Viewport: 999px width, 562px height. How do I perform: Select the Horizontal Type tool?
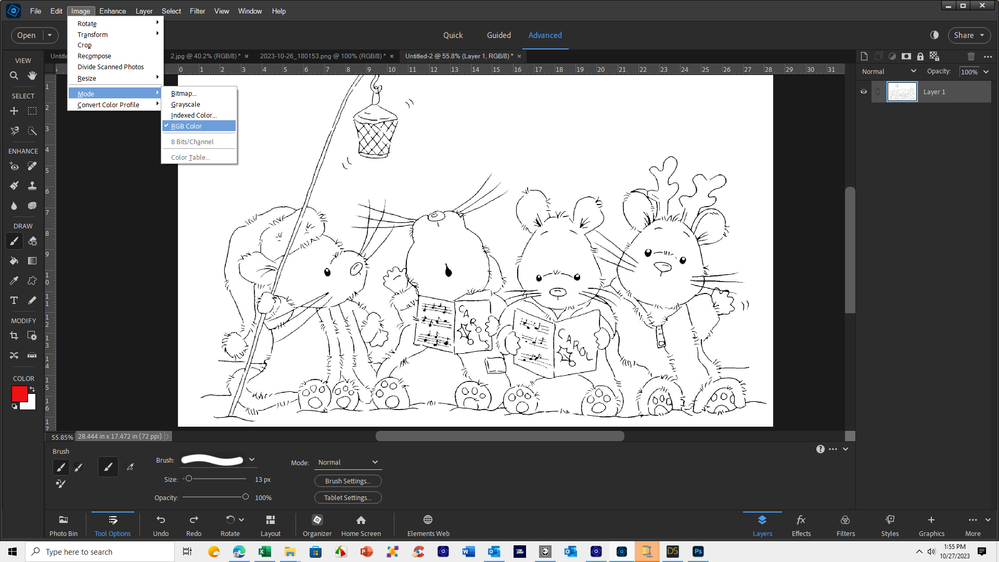tap(14, 300)
